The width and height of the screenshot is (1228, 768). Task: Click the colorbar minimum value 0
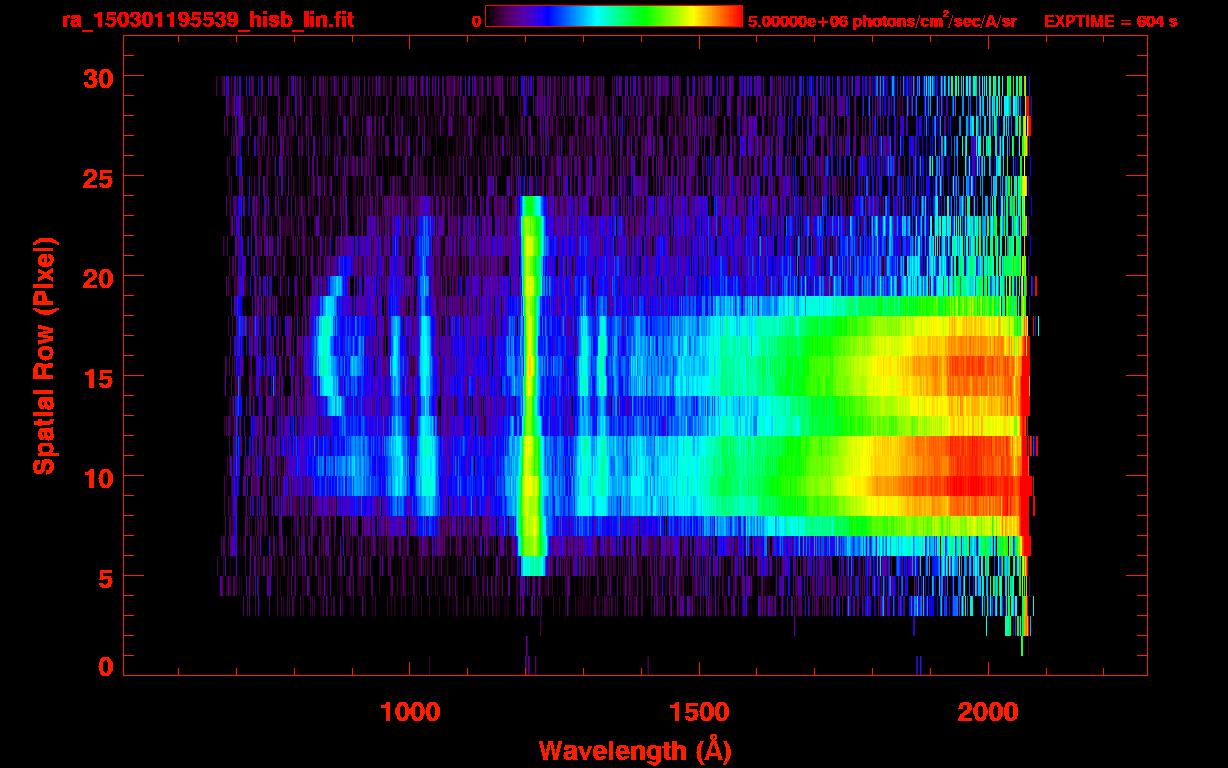click(477, 21)
